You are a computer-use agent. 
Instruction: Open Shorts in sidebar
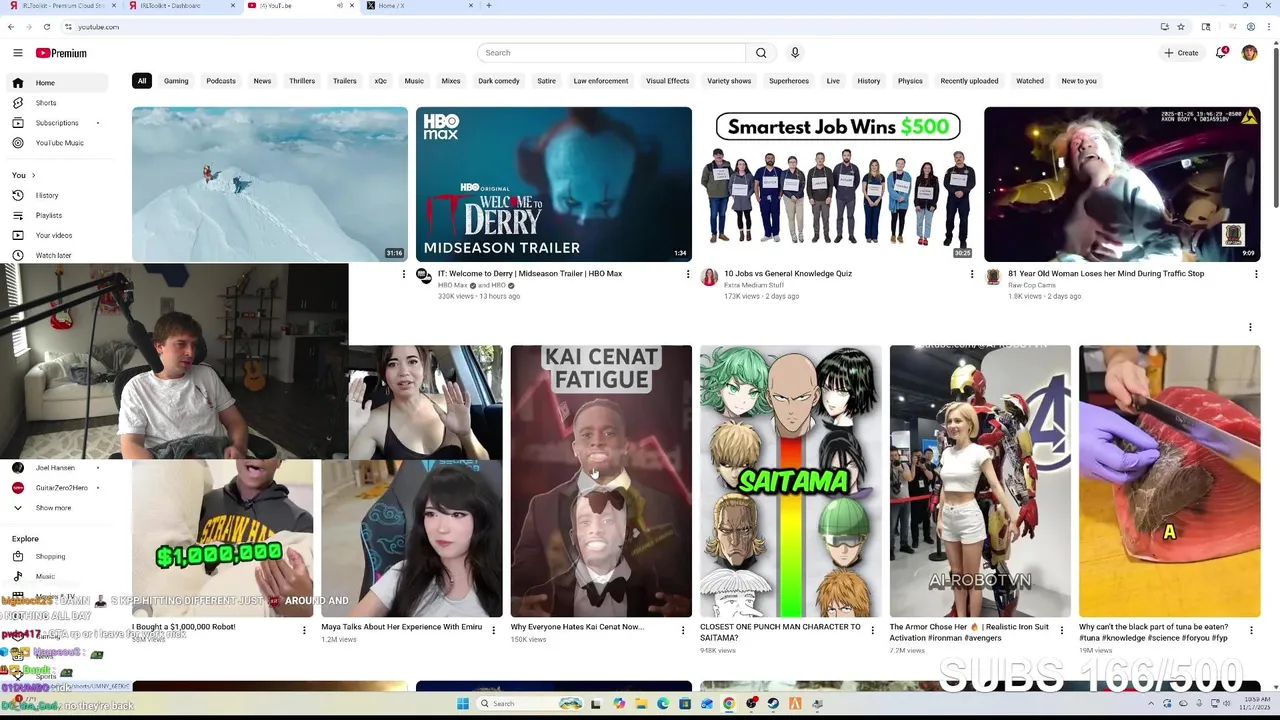click(56, 103)
